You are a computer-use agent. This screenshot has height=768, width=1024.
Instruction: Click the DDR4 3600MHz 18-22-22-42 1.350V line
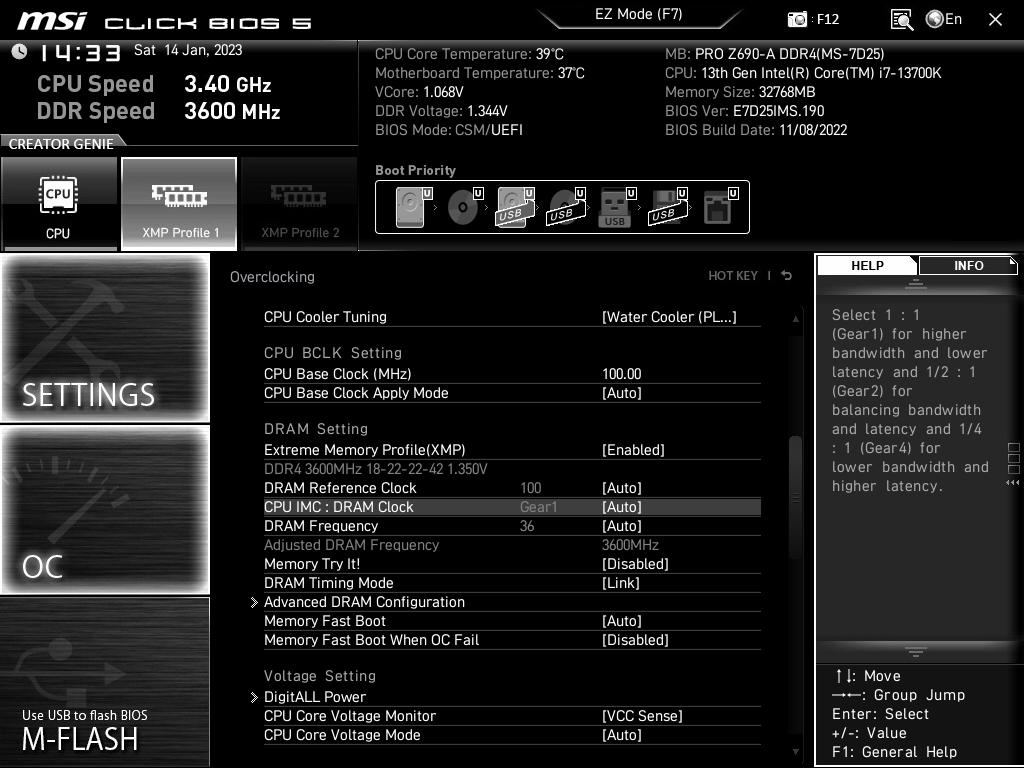(376, 469)
